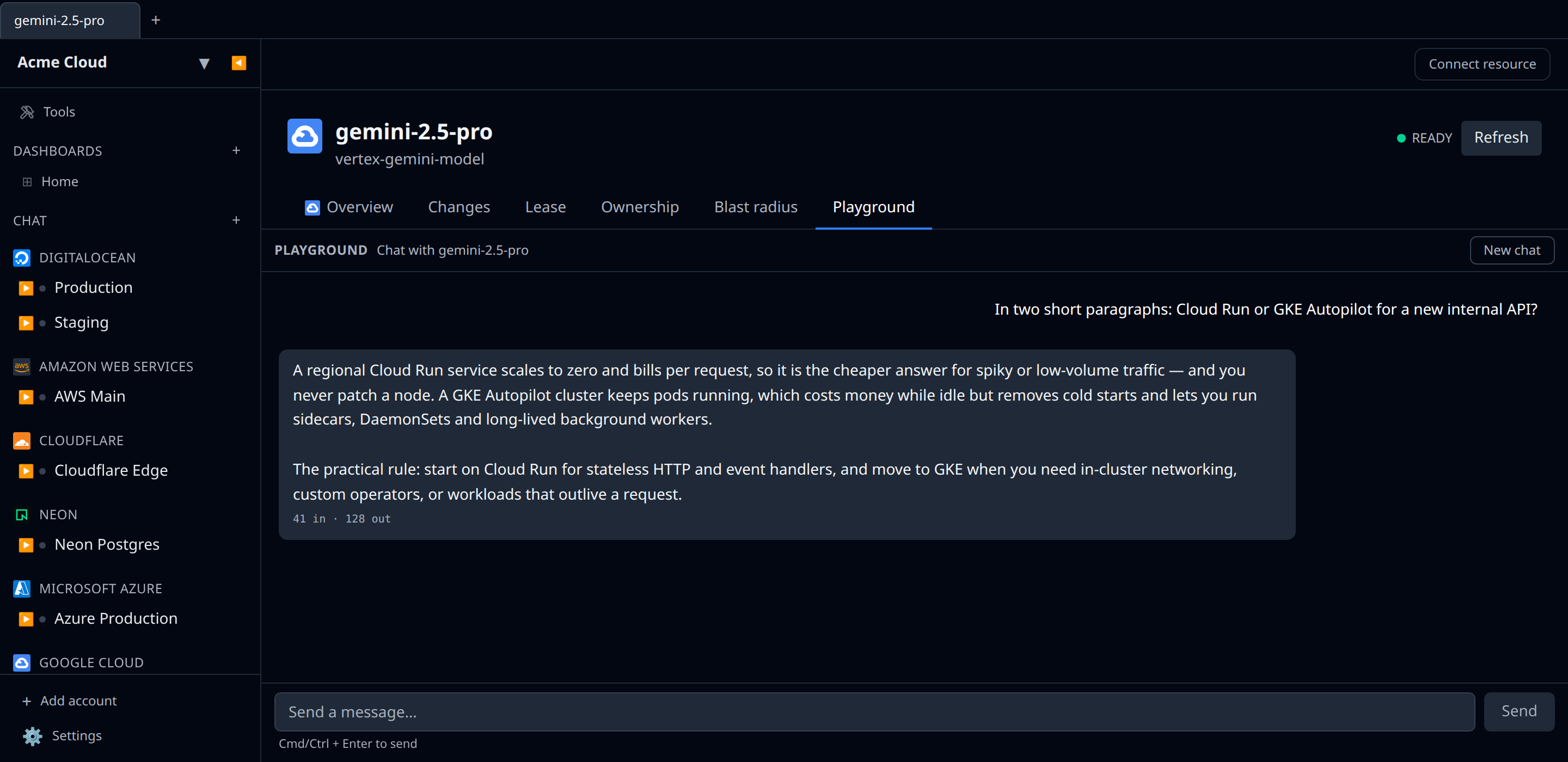Click the Connect resource button
1568x762 pixels.
(1481, 64)
